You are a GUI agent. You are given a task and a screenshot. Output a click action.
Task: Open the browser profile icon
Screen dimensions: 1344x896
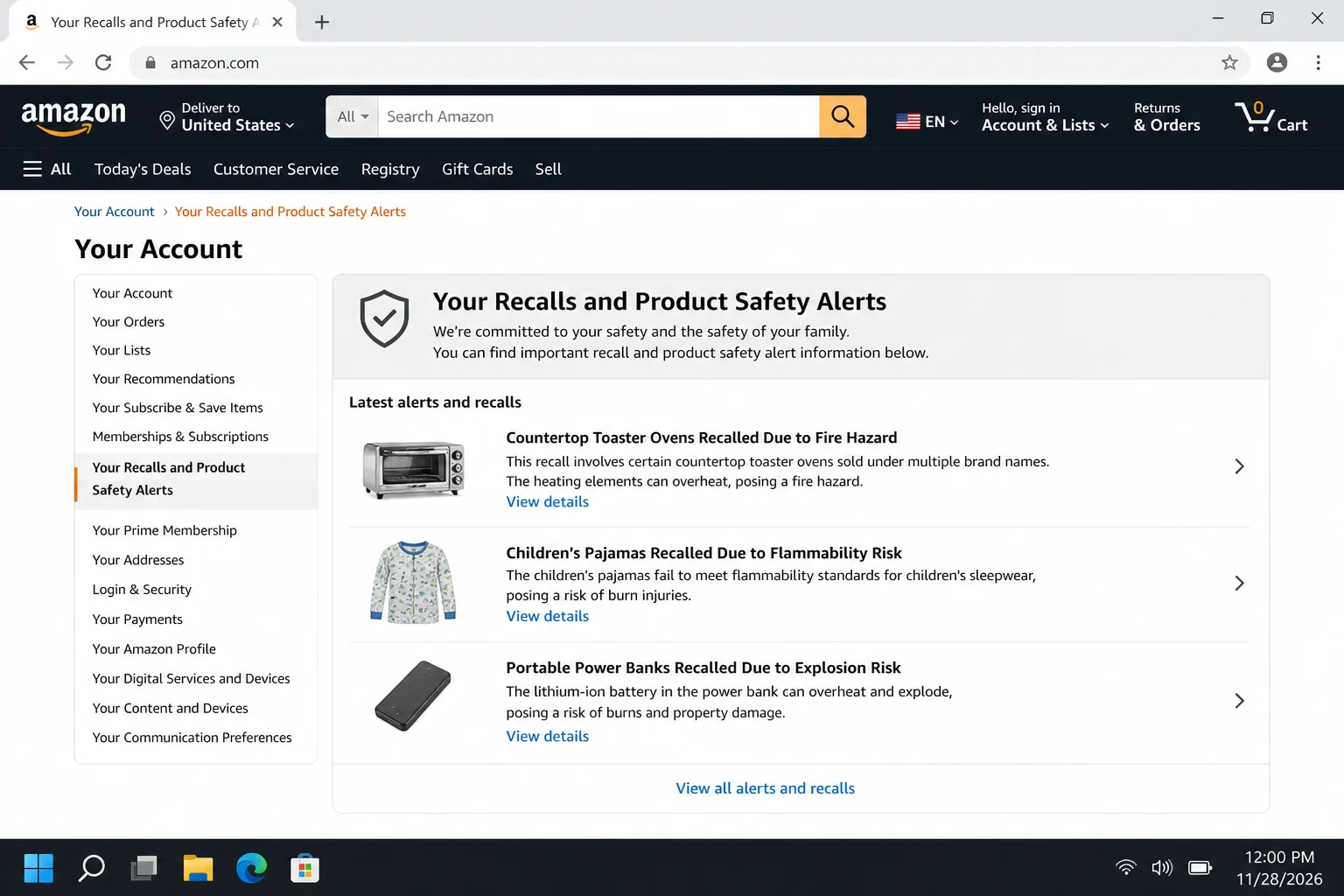tap(1277, 62)
